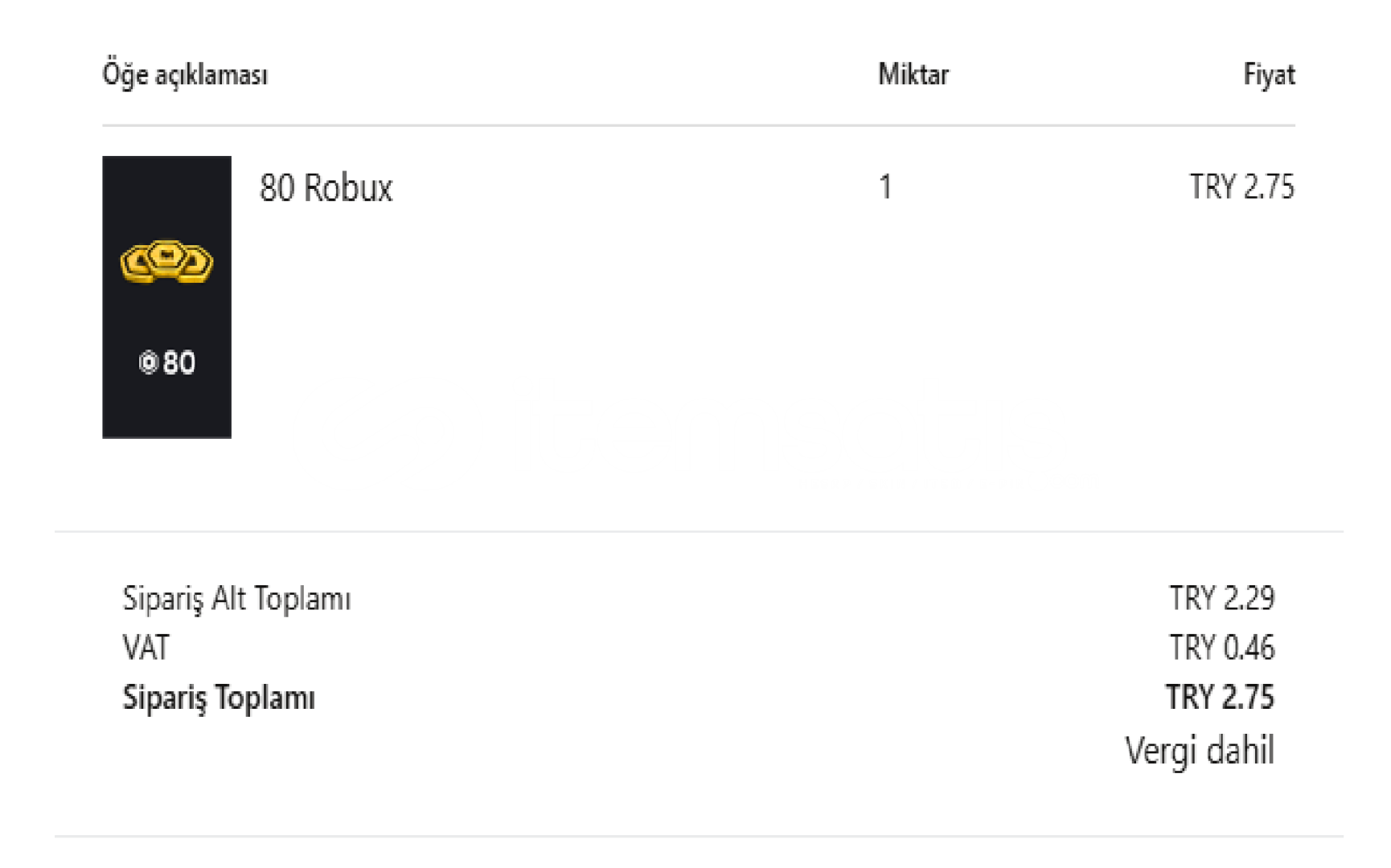1391x868 pixels.
Task: Click the 80 Robux product thumbnail
Action: 166,297
